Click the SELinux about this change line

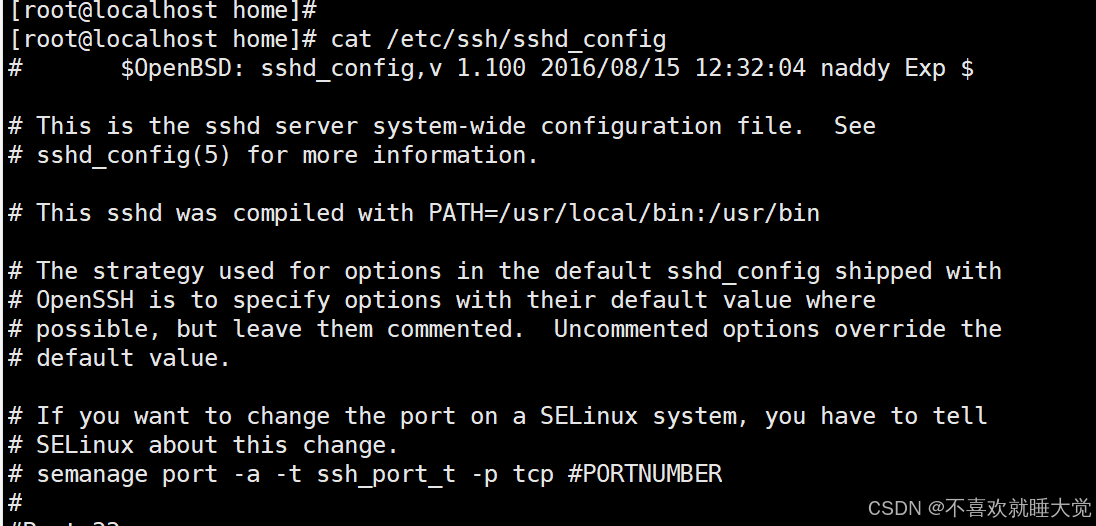(x=203, y=445)
